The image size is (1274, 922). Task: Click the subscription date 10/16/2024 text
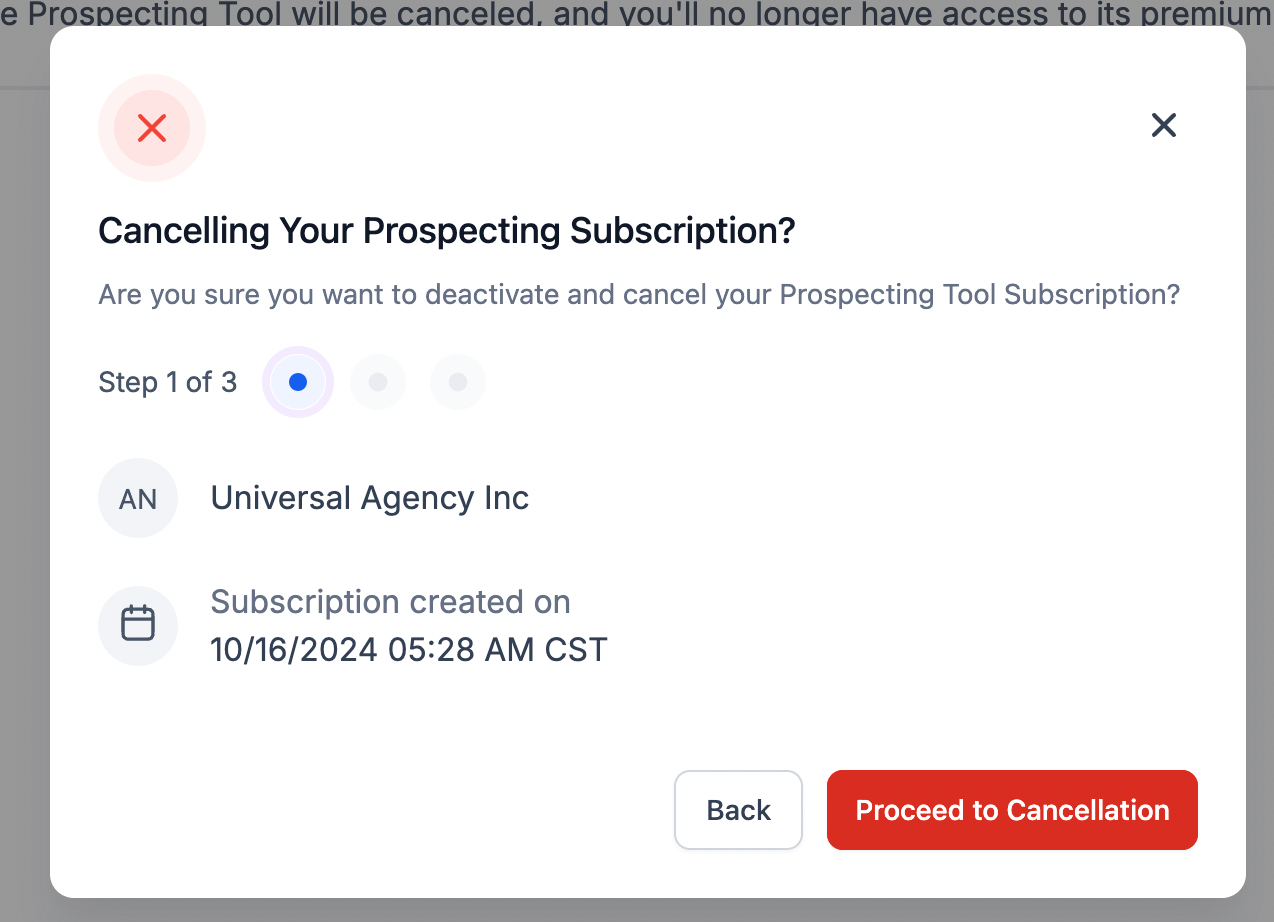(x=409, y=650)
